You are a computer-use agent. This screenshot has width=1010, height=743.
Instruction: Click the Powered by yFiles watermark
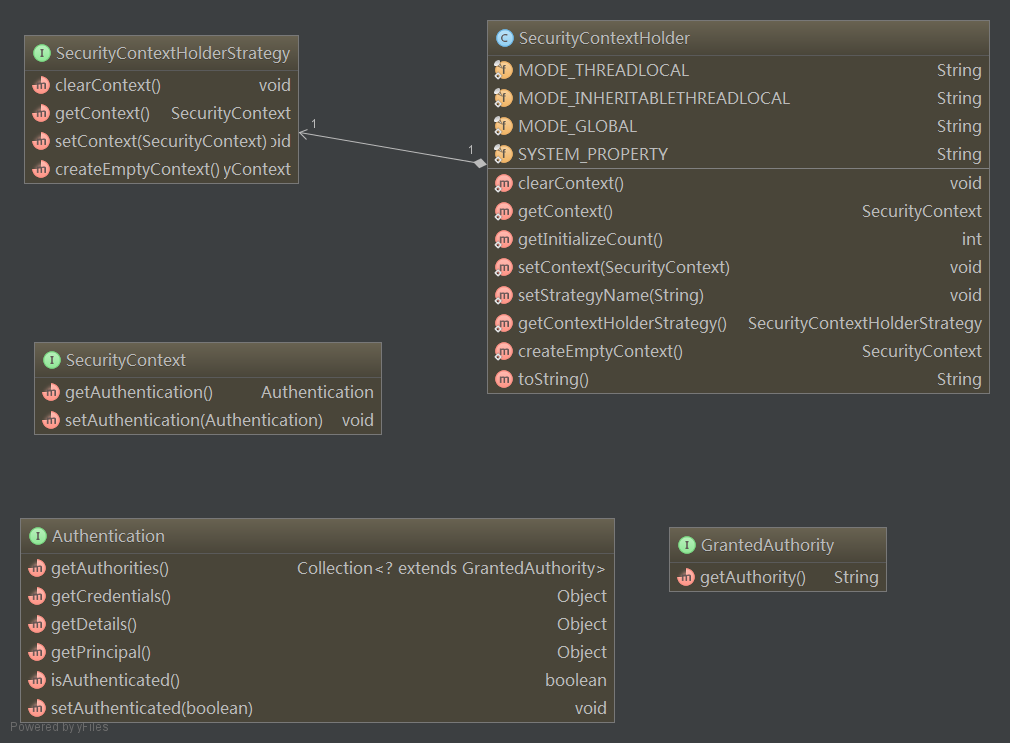[x=59, y=727]
